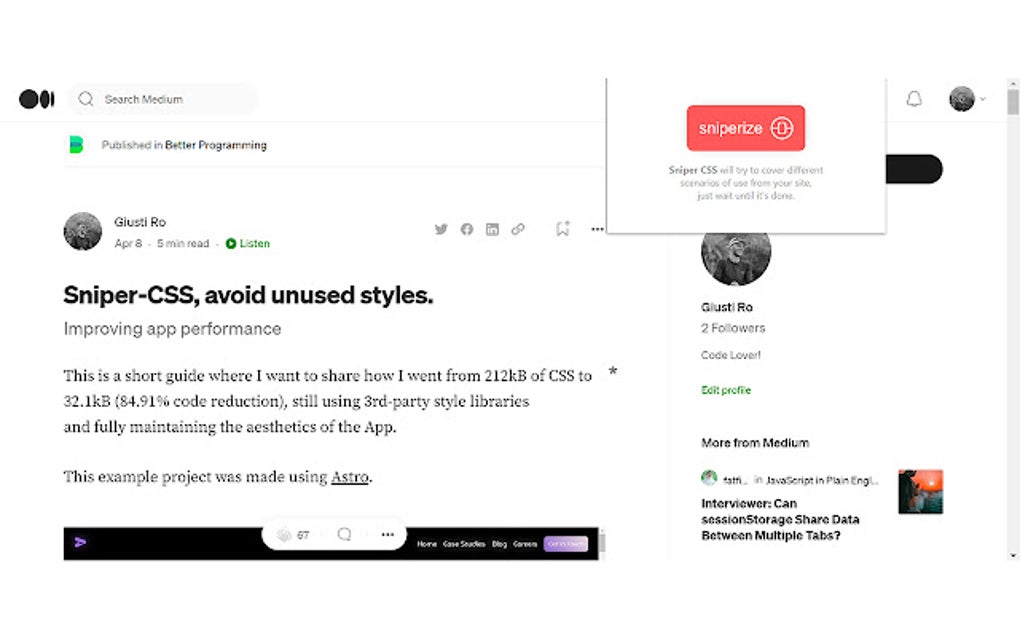
Task: Click Edit profile link
Action: click(x=726, y=390)
